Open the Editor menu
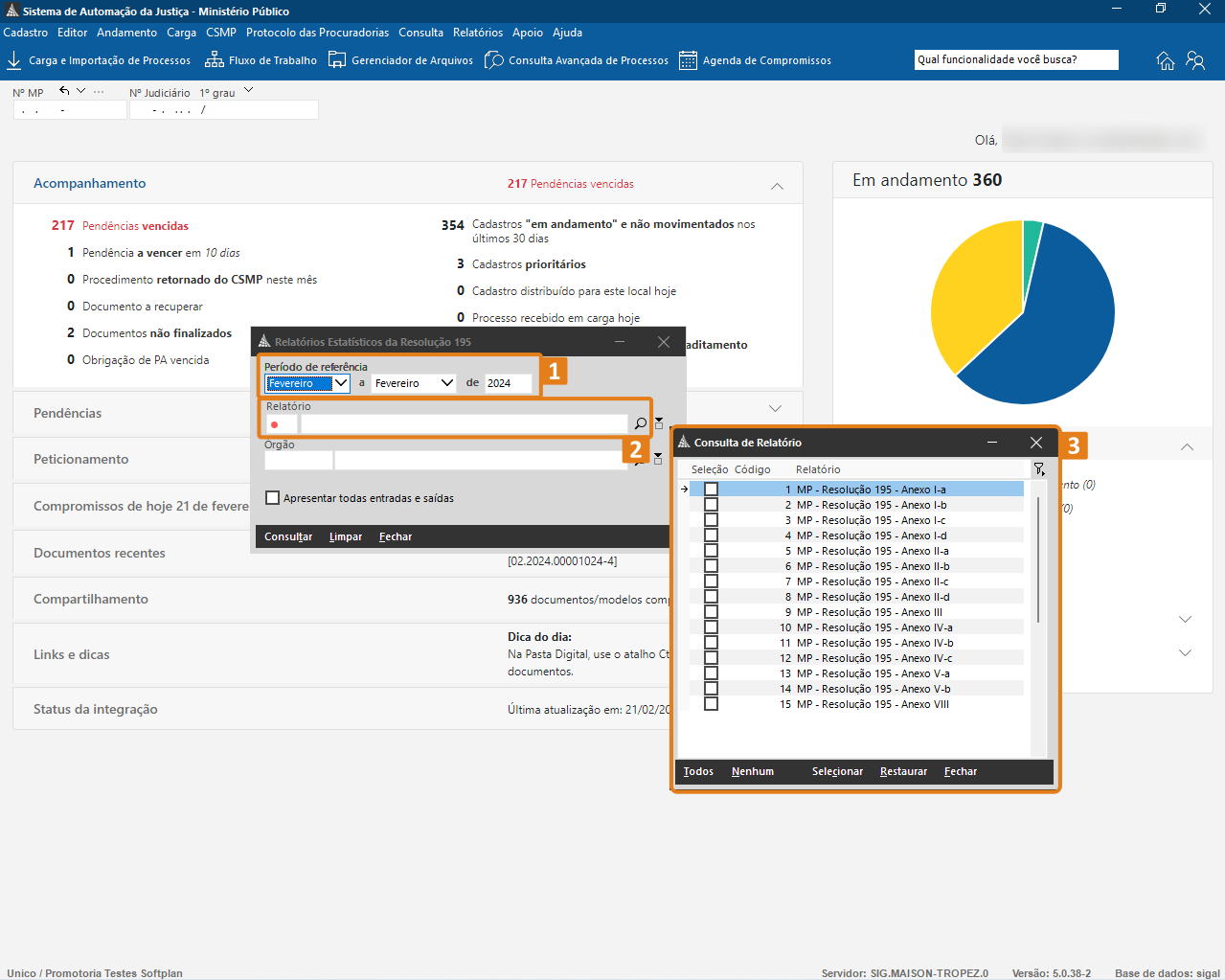The width and height of the screenshot is (1225, 980). [x=73, y=33]
